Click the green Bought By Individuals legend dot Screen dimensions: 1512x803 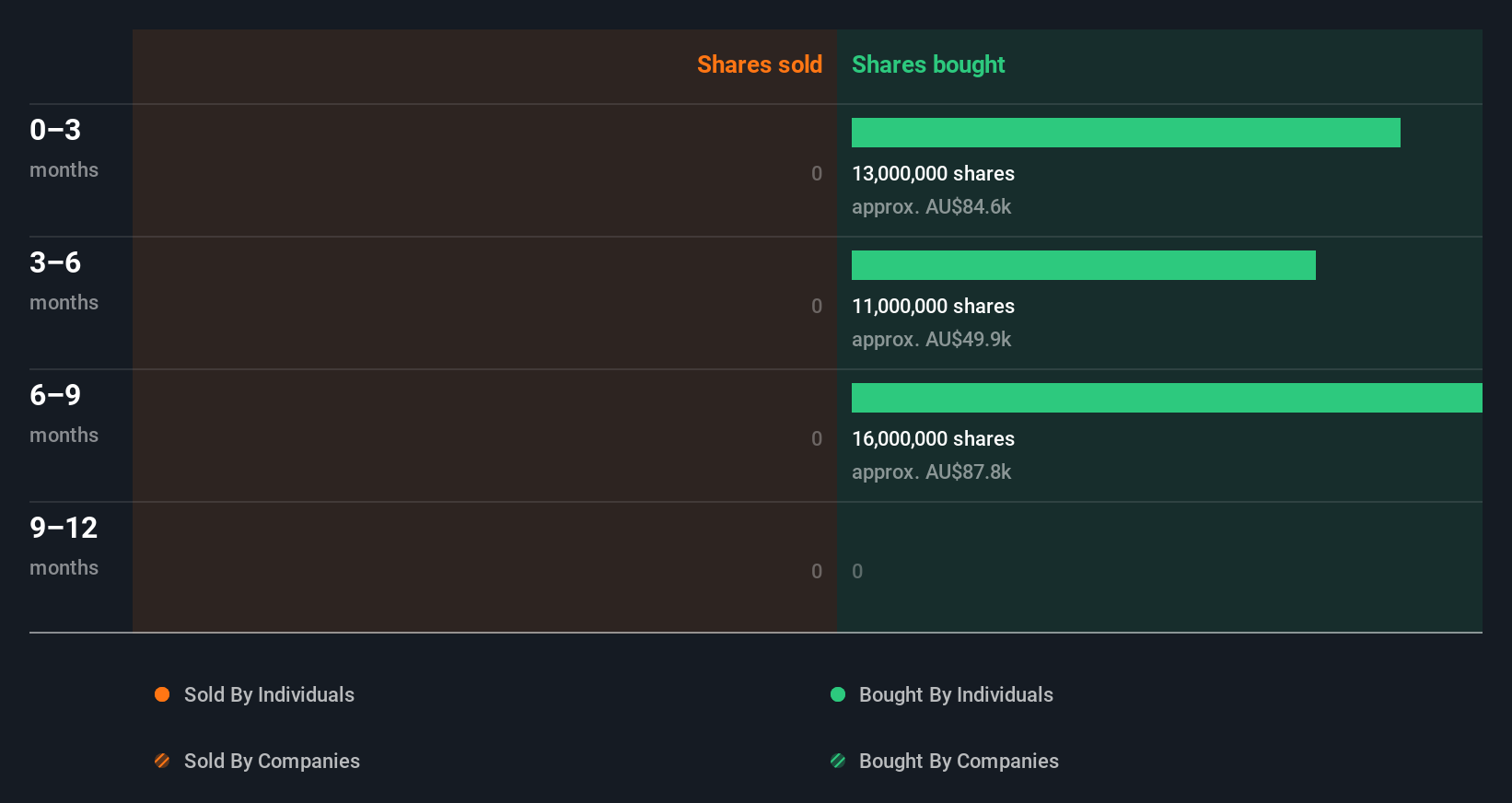[838, 694]
